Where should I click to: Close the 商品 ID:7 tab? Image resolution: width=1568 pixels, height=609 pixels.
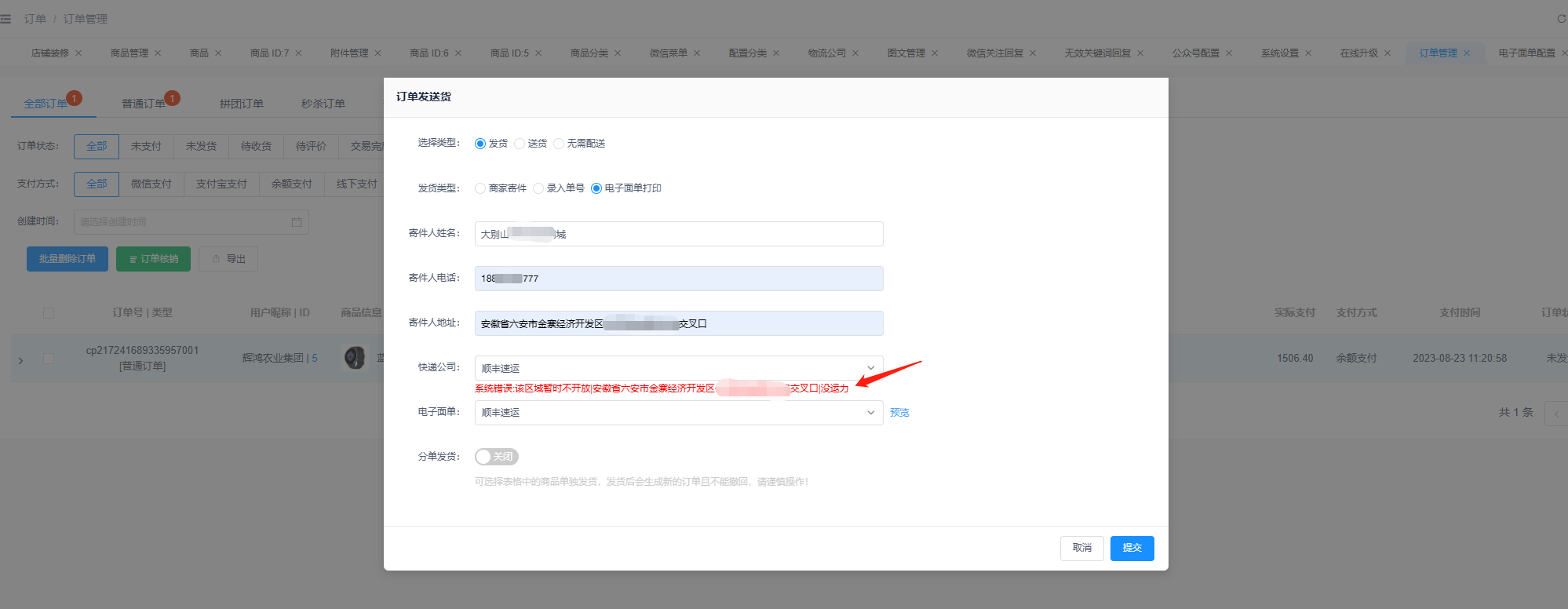298,53
